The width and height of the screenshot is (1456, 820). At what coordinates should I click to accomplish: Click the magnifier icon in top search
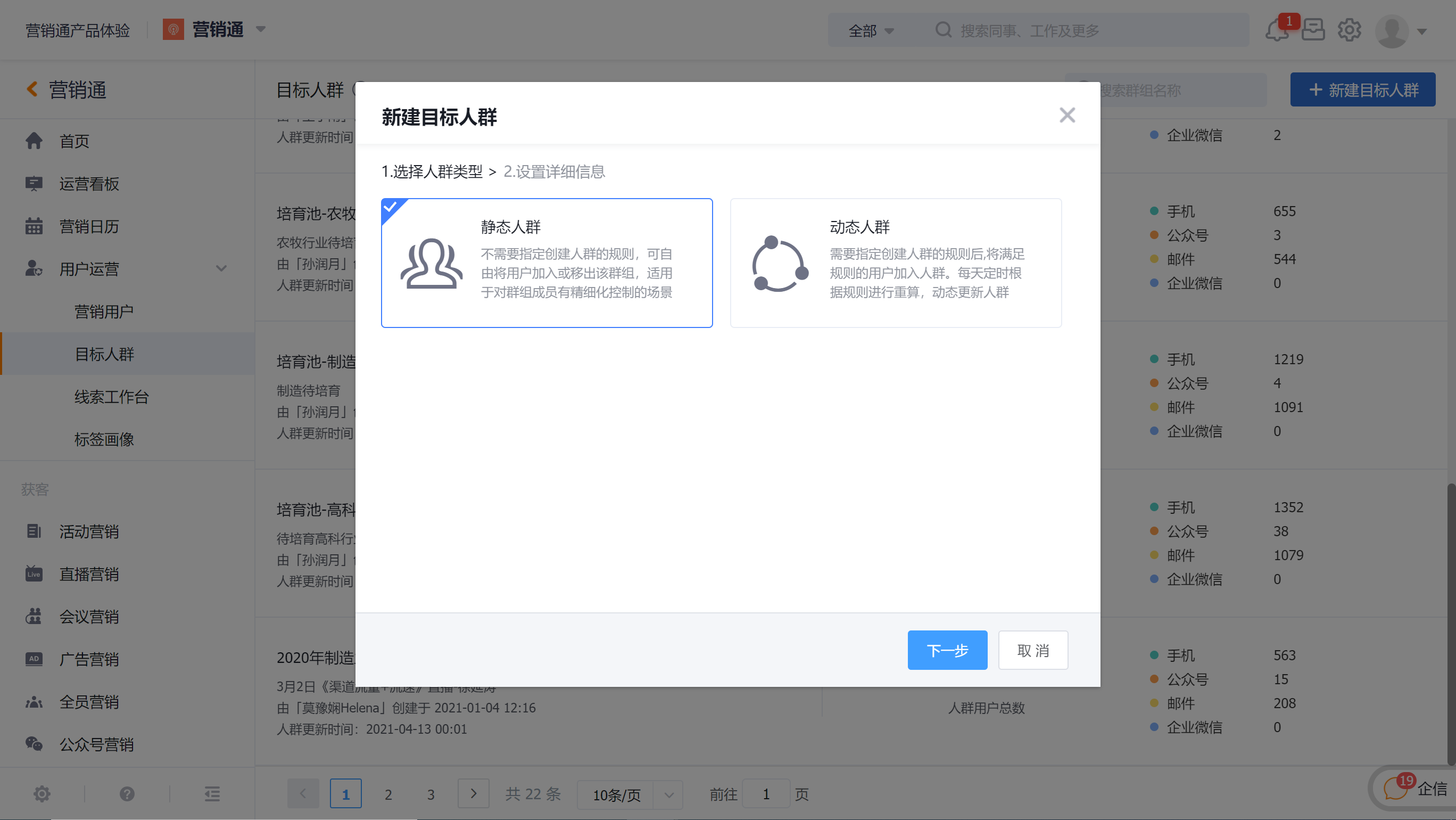click(x=944, y=30)
